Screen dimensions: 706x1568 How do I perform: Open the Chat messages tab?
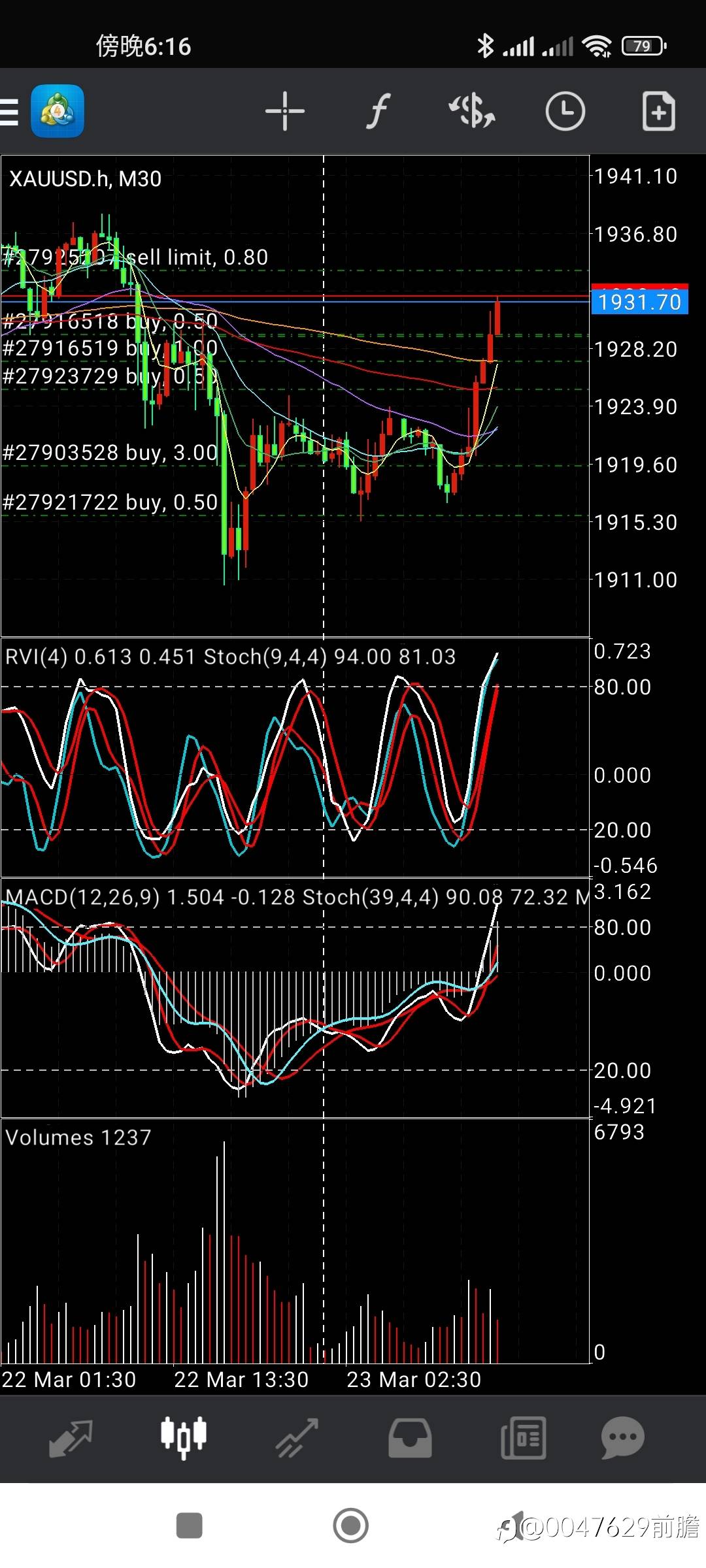click(623, 1438)
